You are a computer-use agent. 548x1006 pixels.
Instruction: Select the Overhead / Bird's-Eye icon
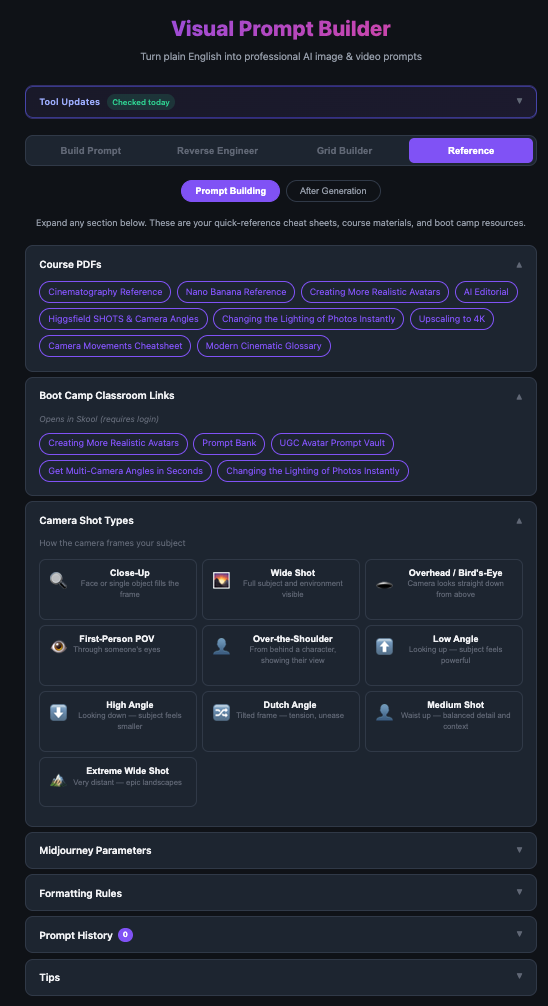(384, 583)
